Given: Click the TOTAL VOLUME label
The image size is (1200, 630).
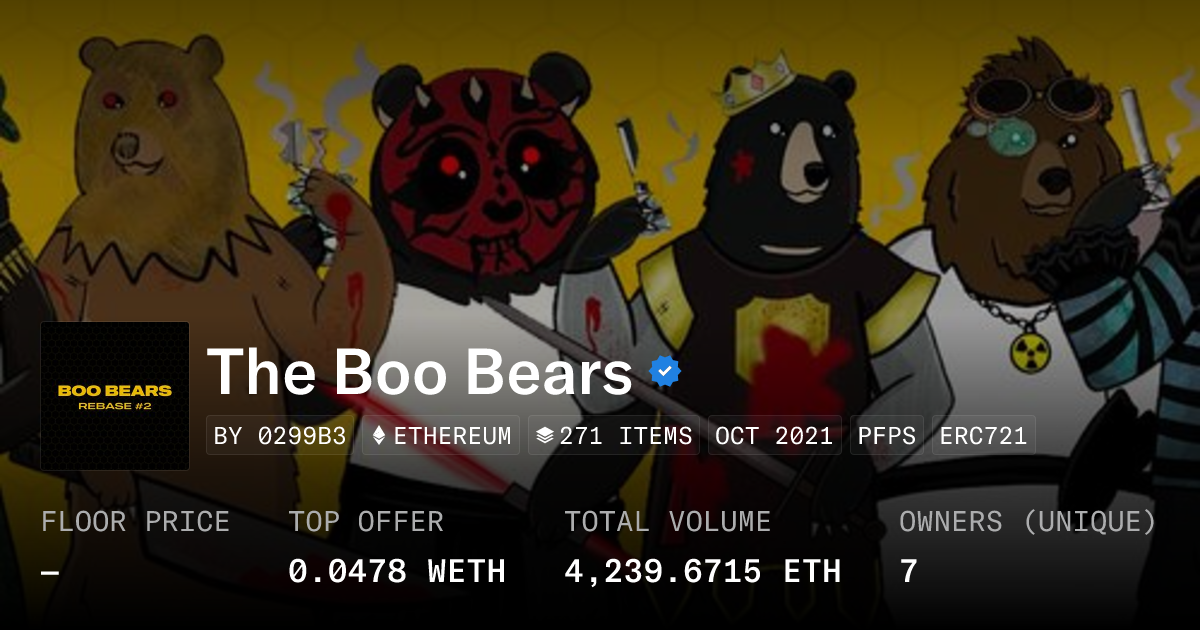Looking at the screenshot, I should [667, 522].
